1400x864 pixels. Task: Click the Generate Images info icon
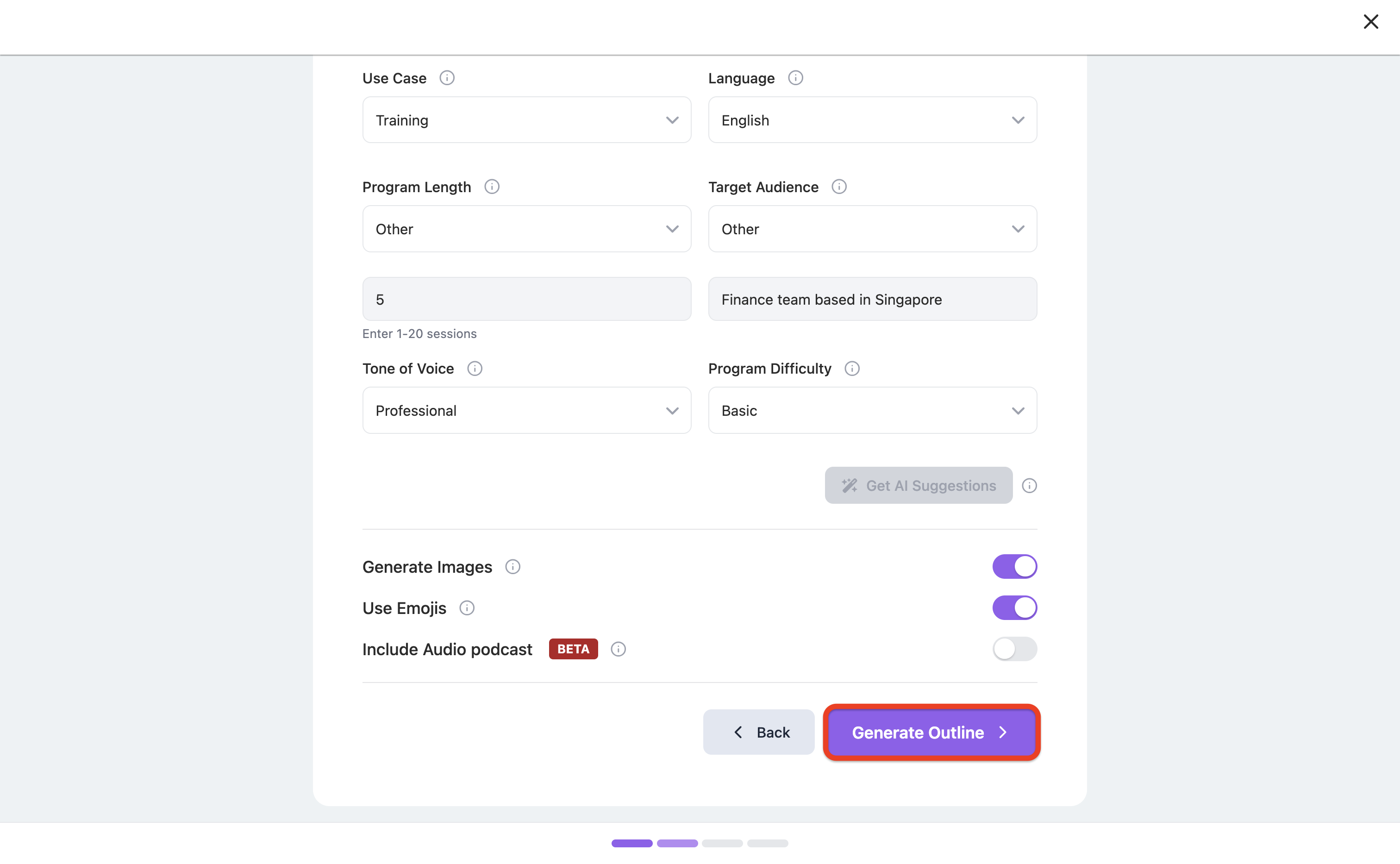click(512, 567)
